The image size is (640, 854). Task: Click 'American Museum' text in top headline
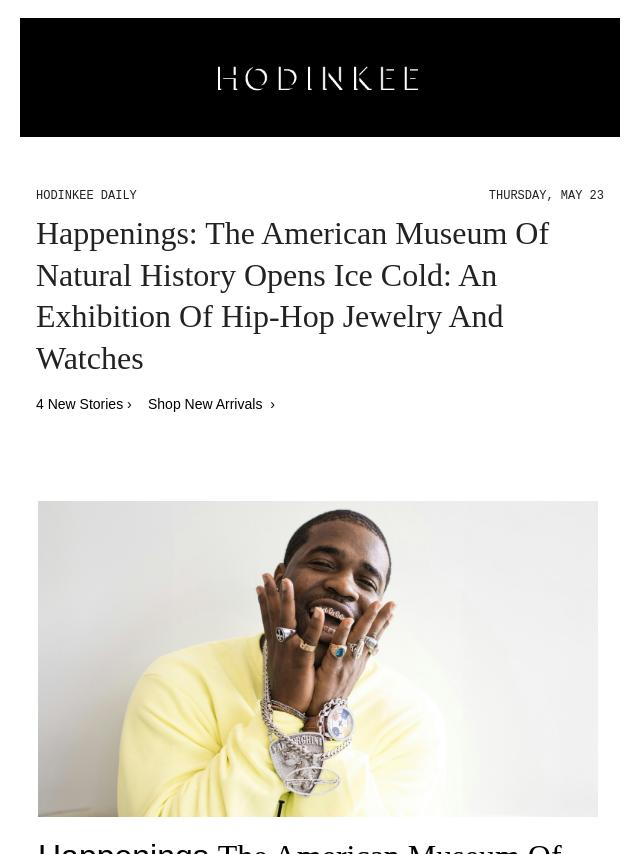point(378,234)
